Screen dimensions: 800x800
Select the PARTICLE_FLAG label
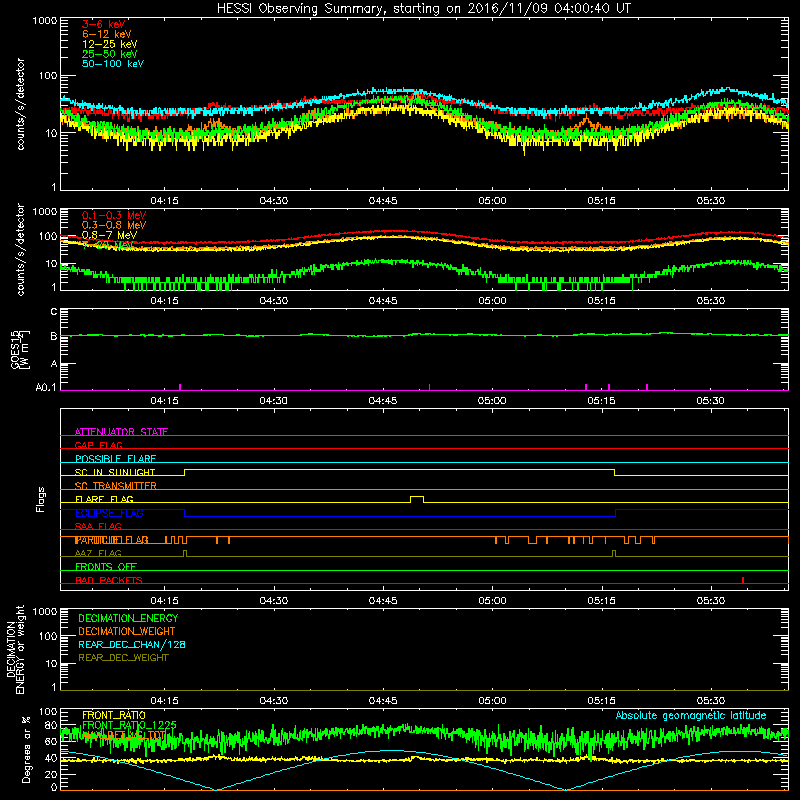click(x=111, y=540)
